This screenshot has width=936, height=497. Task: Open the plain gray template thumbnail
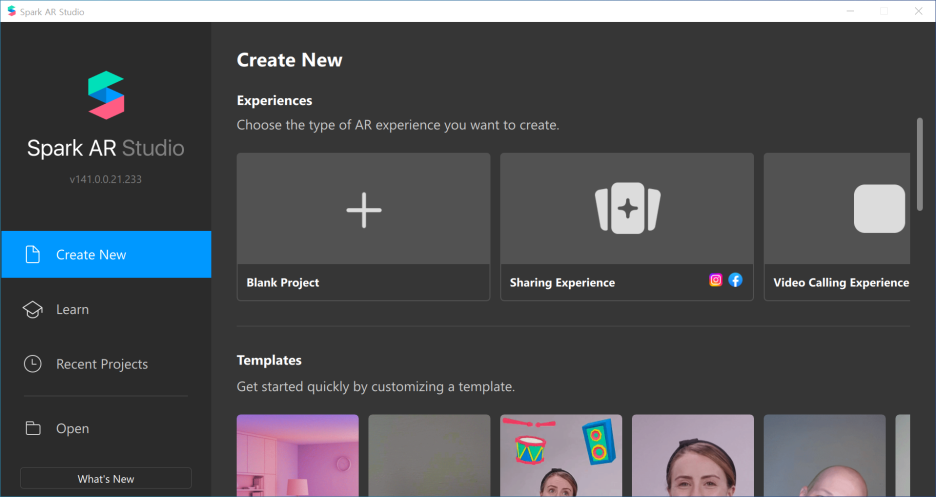point(429,456)
